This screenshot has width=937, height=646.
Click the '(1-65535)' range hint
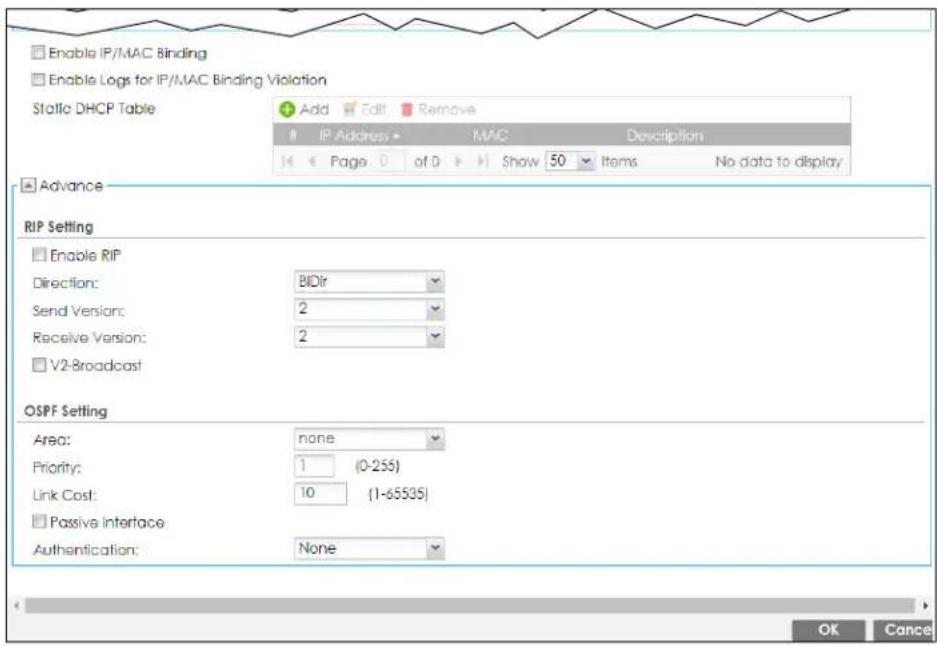tap(398, 494)
